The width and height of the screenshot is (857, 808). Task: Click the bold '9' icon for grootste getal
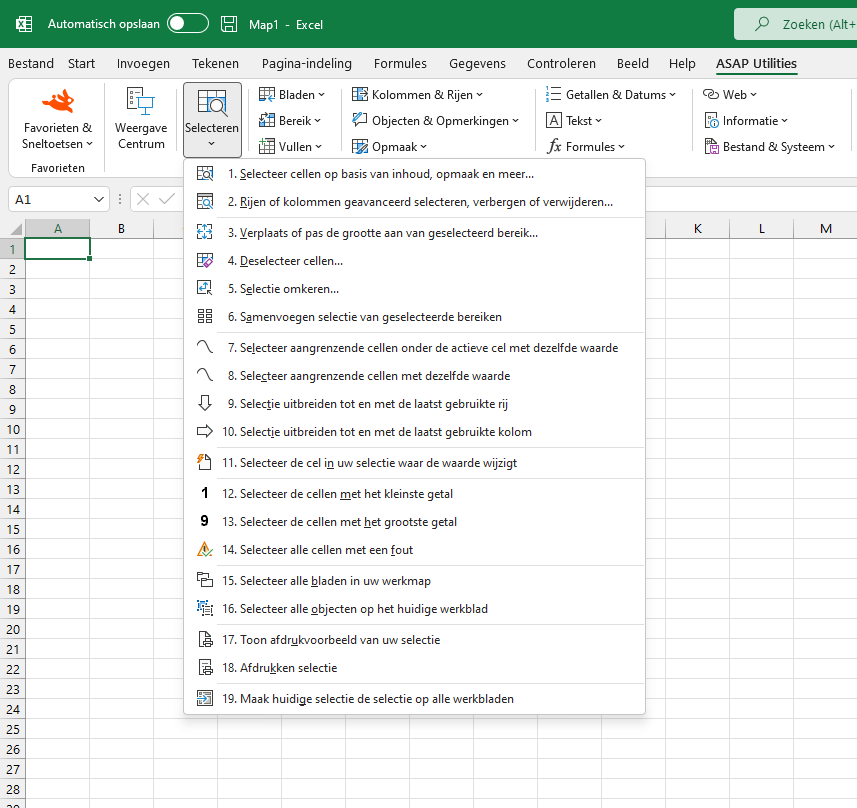pyautogui.click(x=205, y=521)
